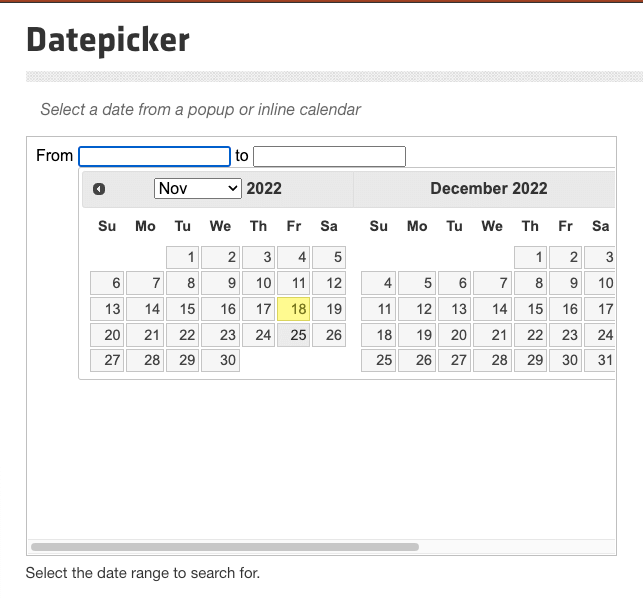643x598 pixels.
Task: Click the From date input field
Action: pos(154,156)
